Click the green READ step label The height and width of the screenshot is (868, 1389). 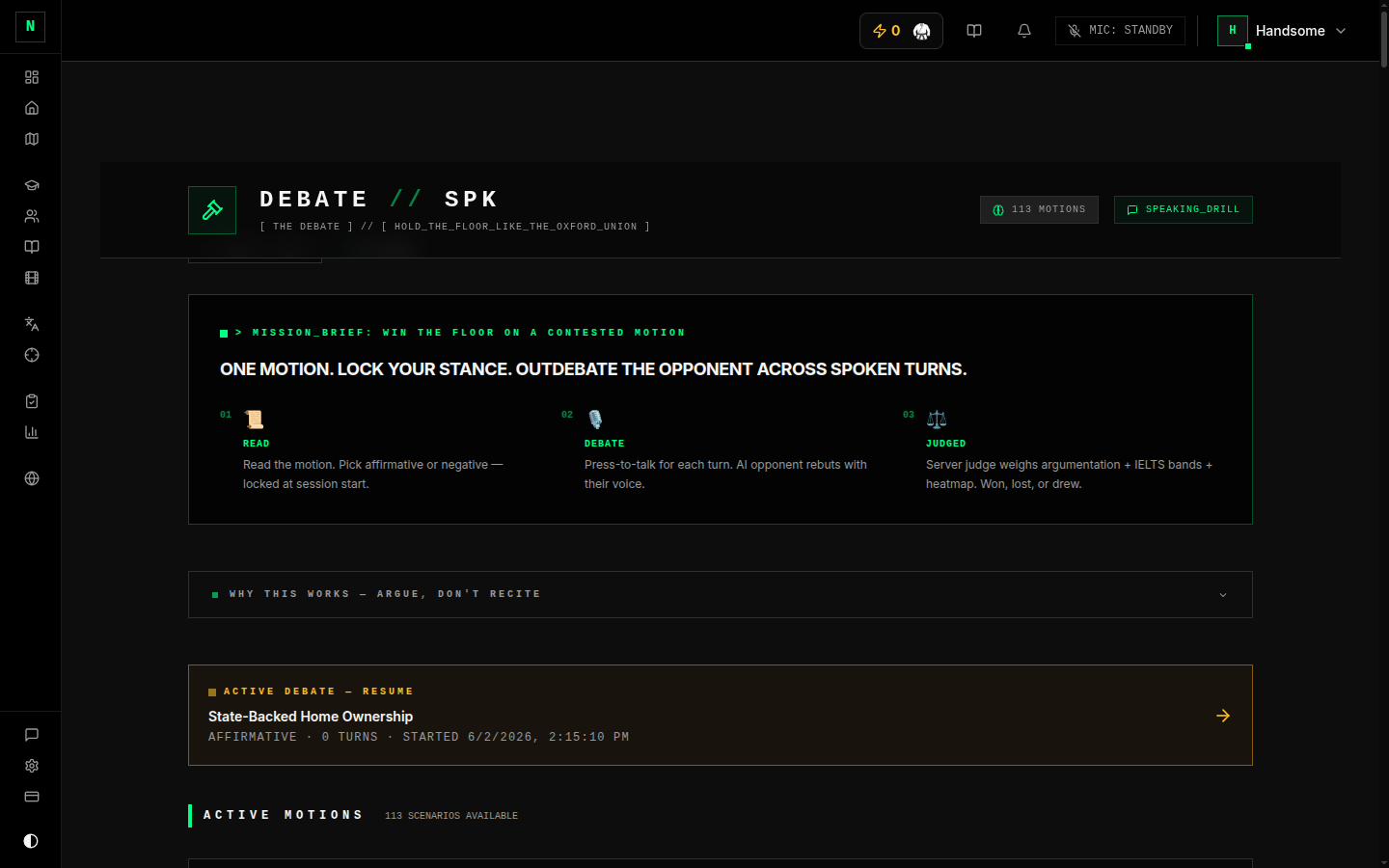[257, 444]
